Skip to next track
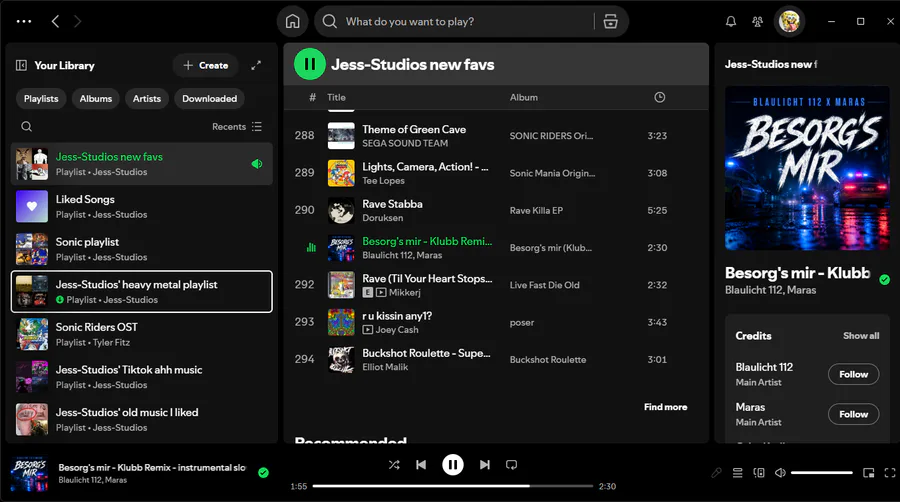This screenshot has width=900, height=502. point(484,465)
